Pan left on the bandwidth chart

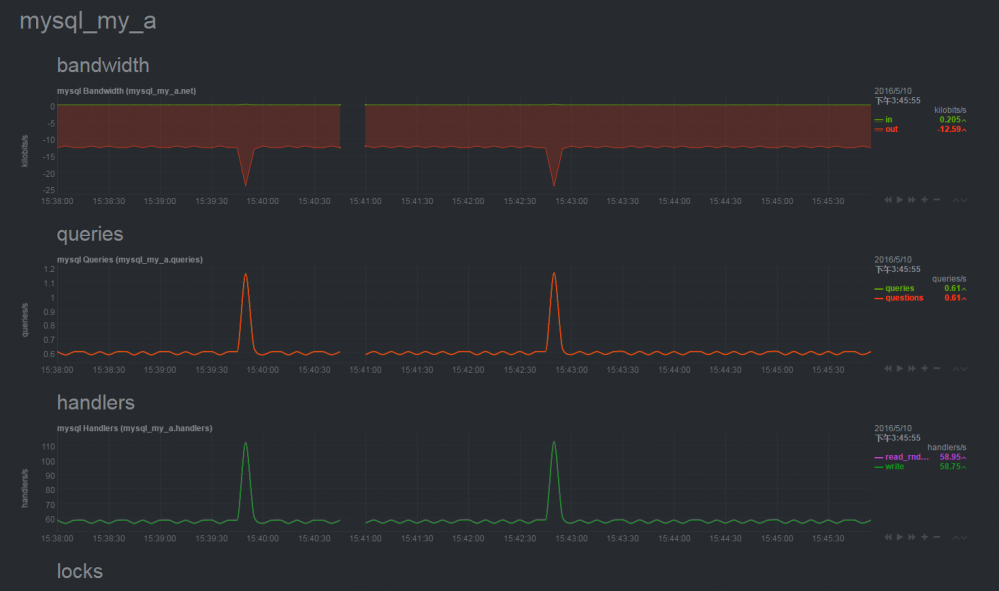point(888,200)
